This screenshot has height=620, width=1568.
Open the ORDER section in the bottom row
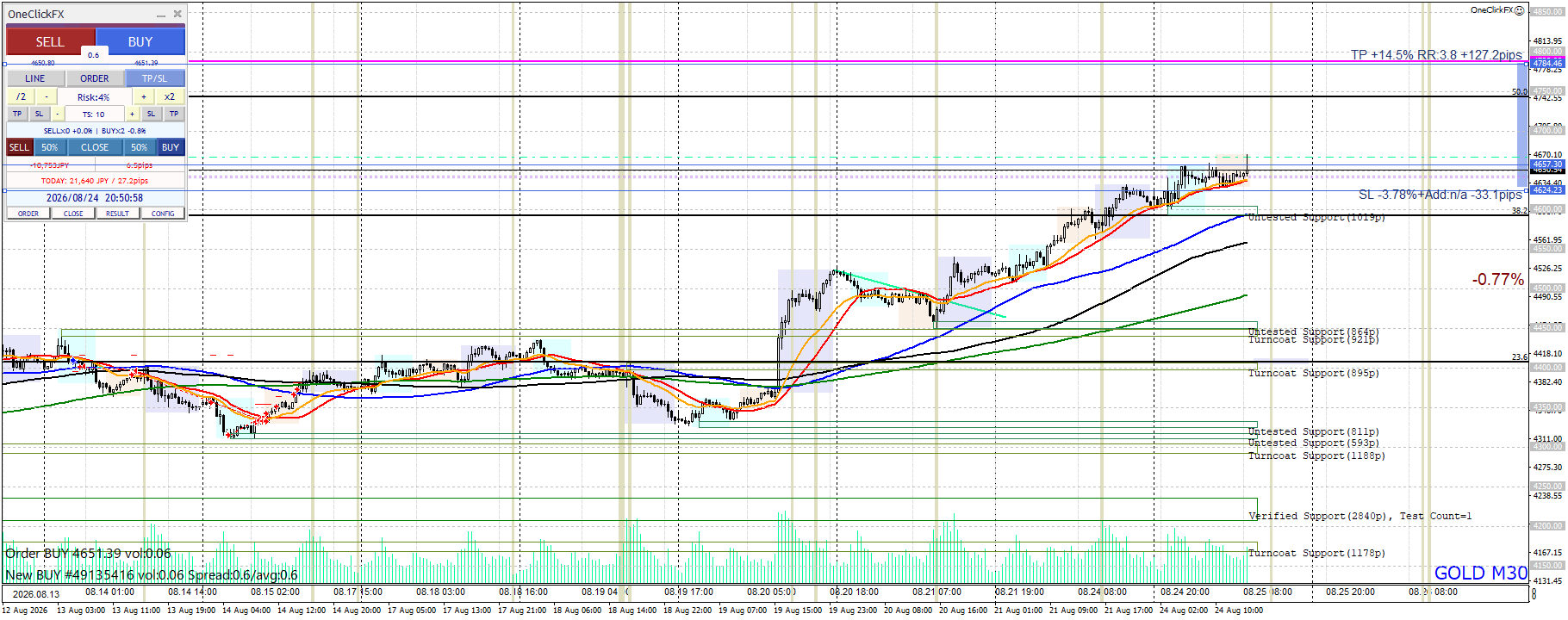coord(28,214)
